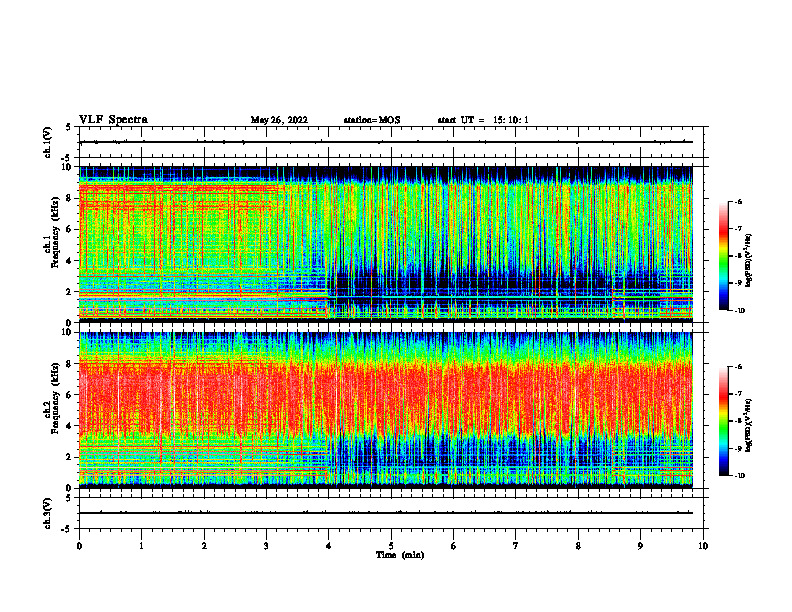
Task: Click the time axis tick label '3'
Action: pyautogui.click(x=266, y=546)
